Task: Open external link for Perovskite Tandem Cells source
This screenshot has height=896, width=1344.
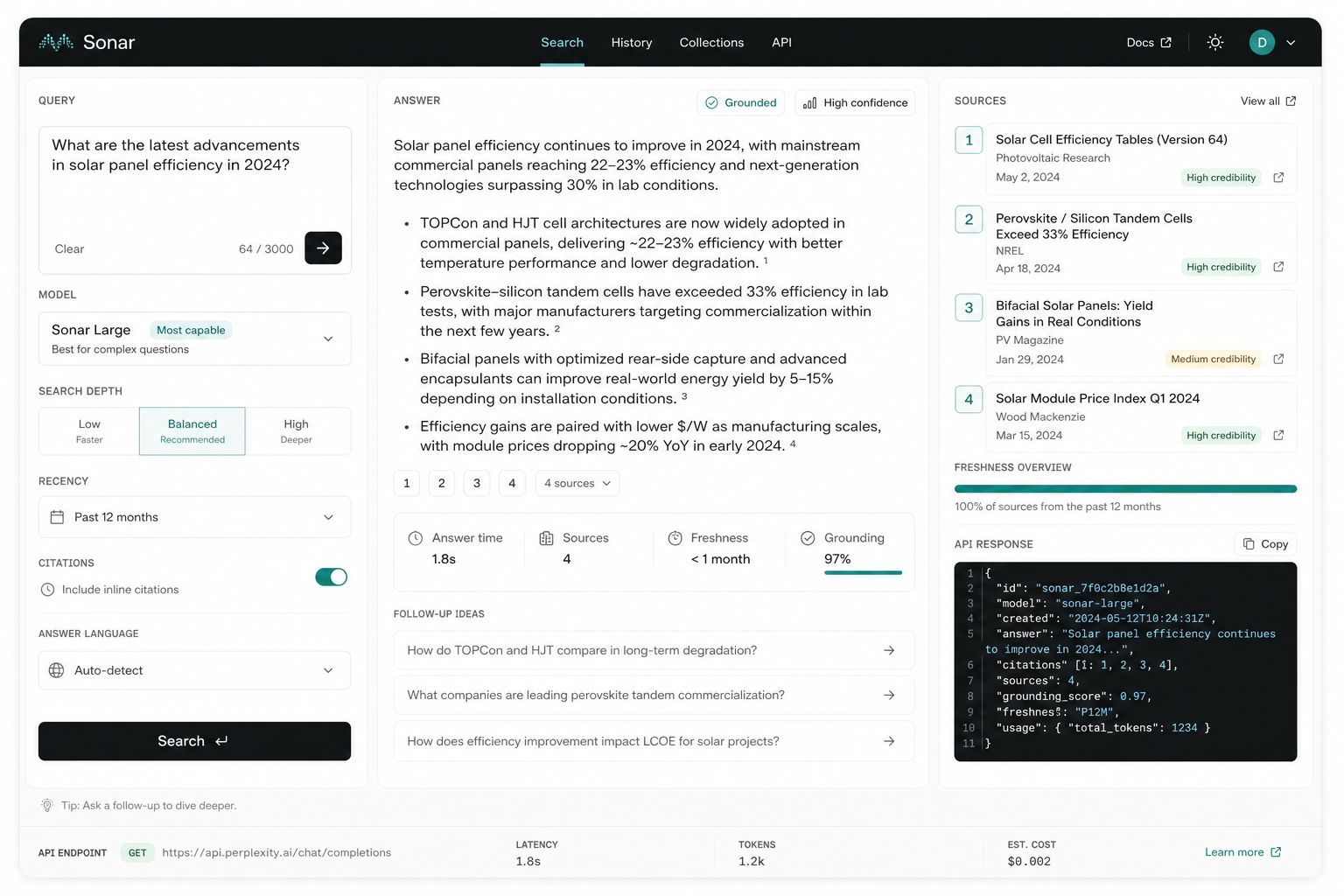Action: pos(1278,267)
